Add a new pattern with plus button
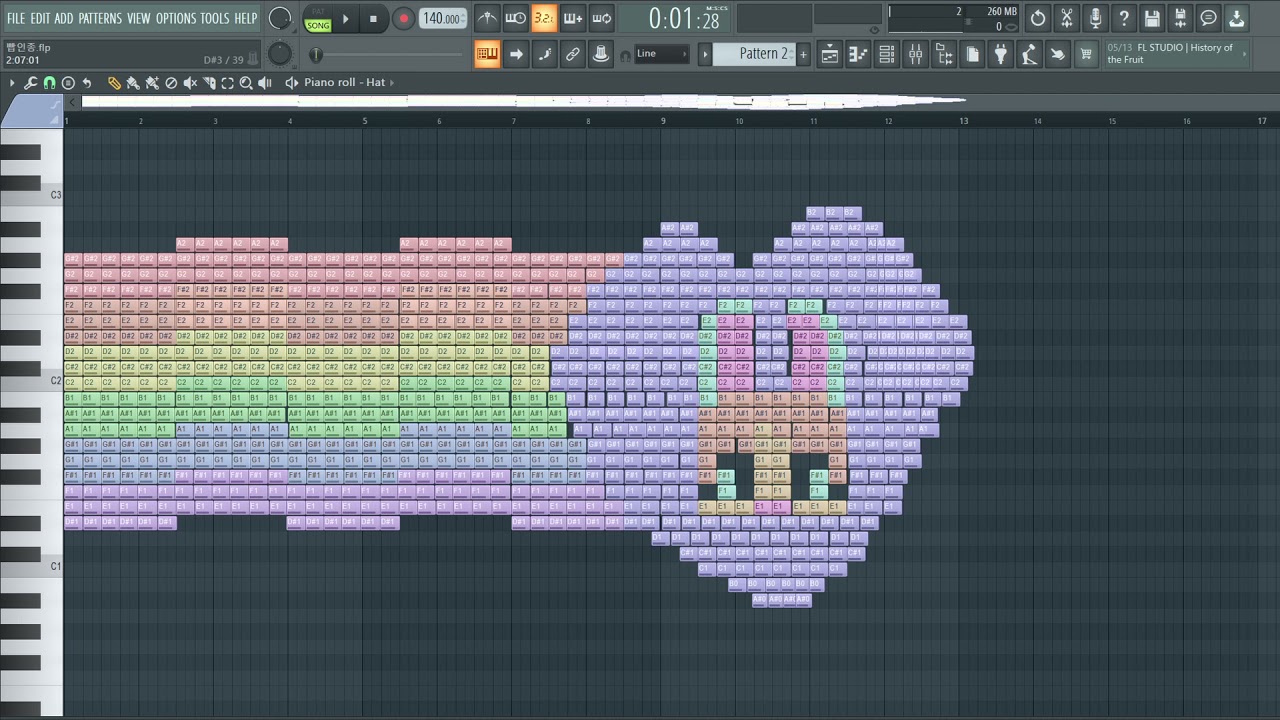 803,54
